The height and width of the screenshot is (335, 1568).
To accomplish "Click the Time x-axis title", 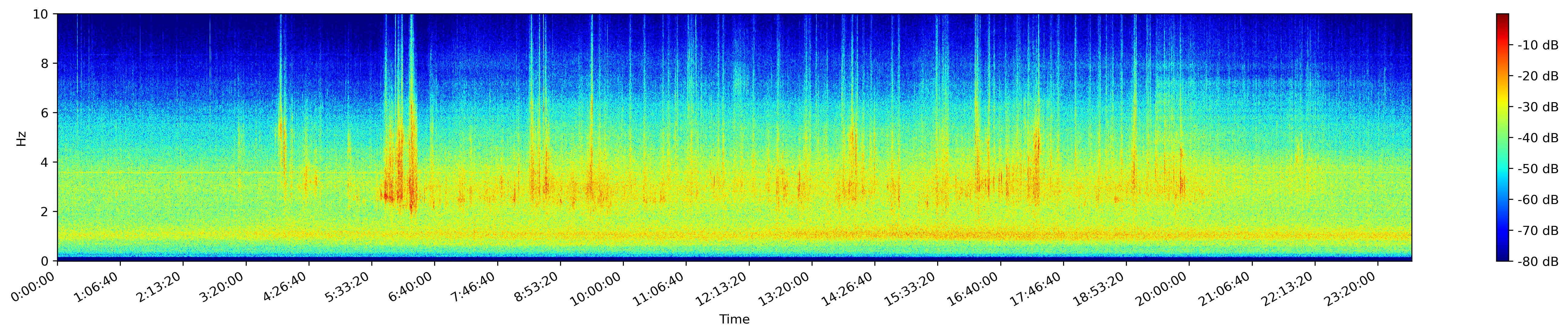I will pos(734,320).
